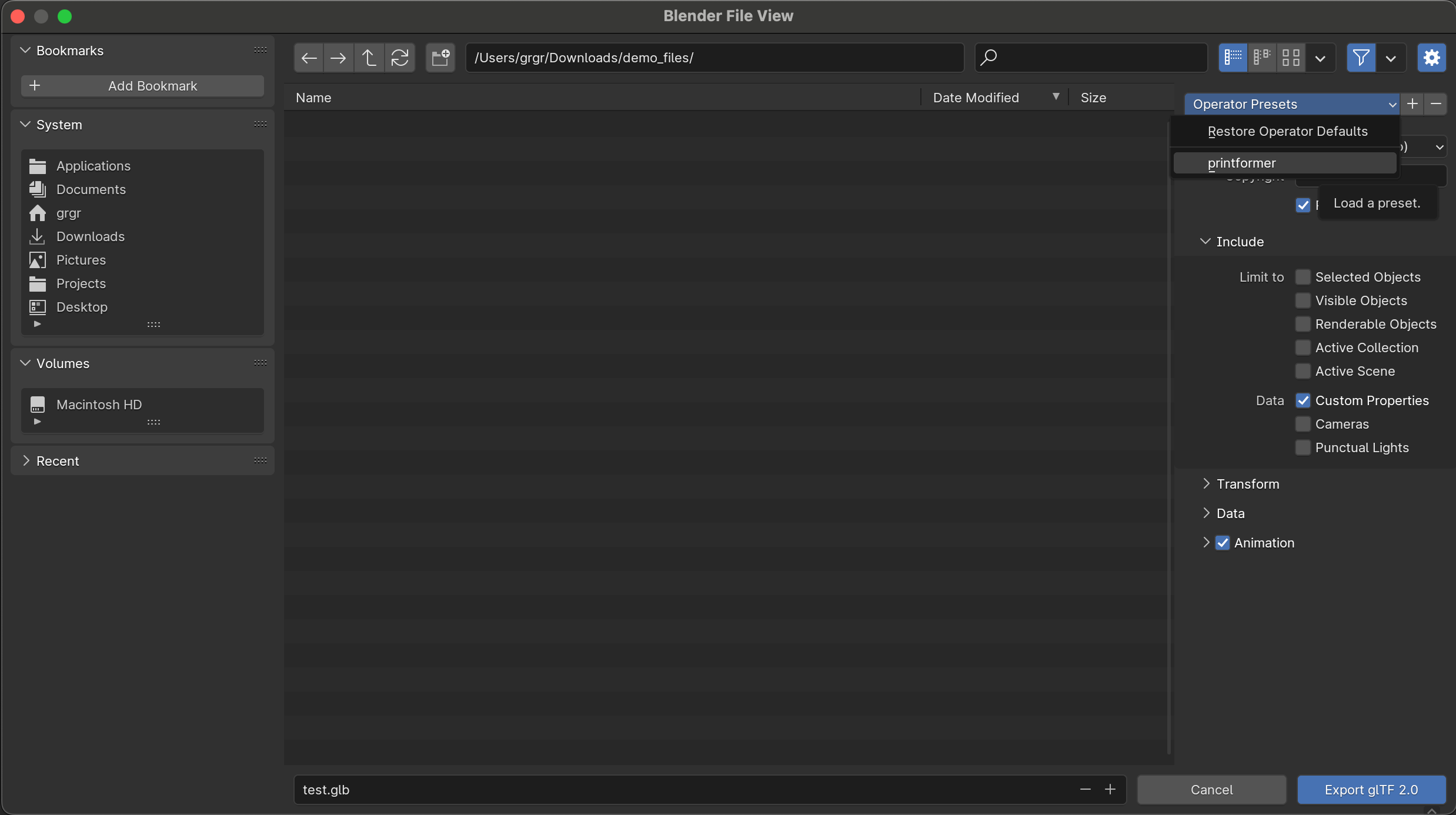Image resolution: width=1456 pixels, height=815 pixels.
Task: Enable Selected Objects checkbox
Action: click(x=1303, y=277)
